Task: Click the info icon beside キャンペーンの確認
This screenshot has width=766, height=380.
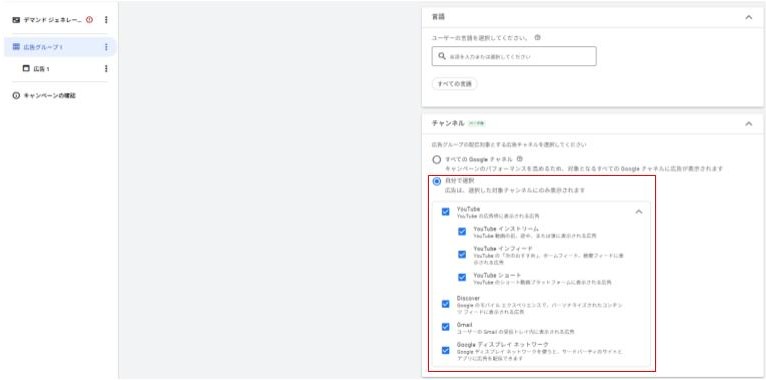Action: (x=16, y=96)
